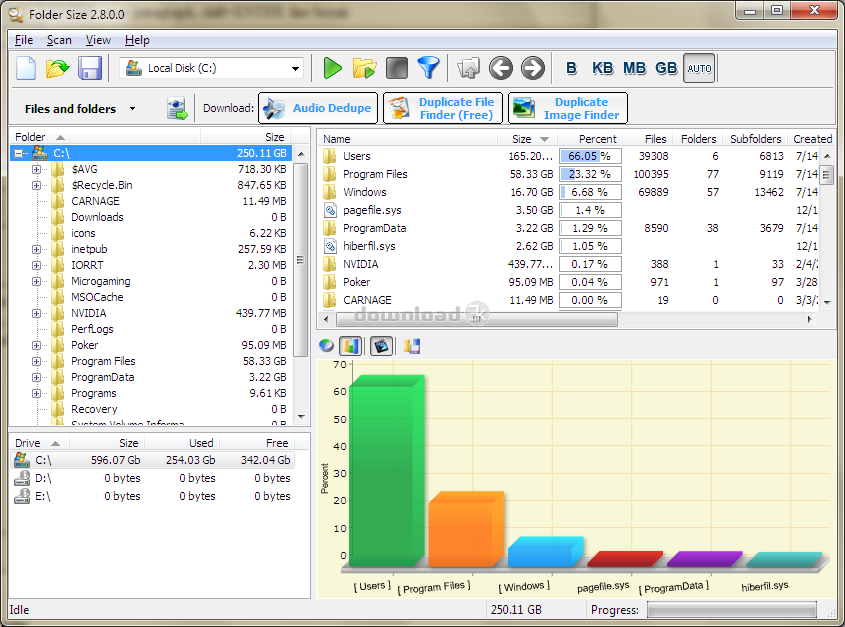This screenshot has width=845, height=627.
Task: Switch to pie chart view
Action: click(327, 346)
